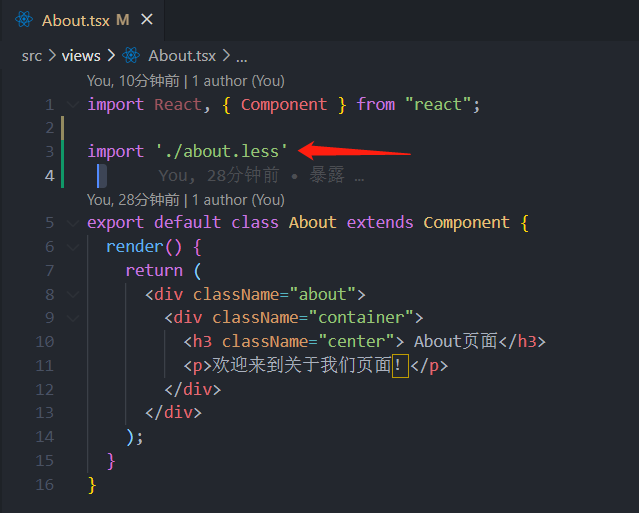Screen dimensions: 639x513
Task: Click line number 1 in the gutter
Action: tap(50, 105)
